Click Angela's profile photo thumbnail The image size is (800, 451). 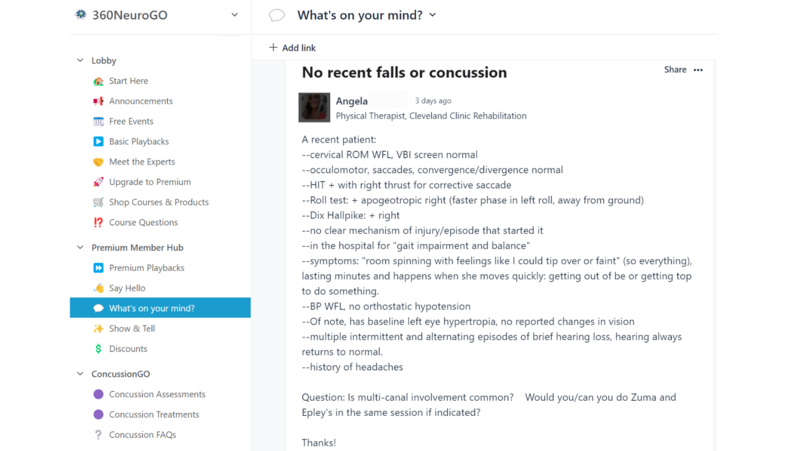tap(314, 107)
